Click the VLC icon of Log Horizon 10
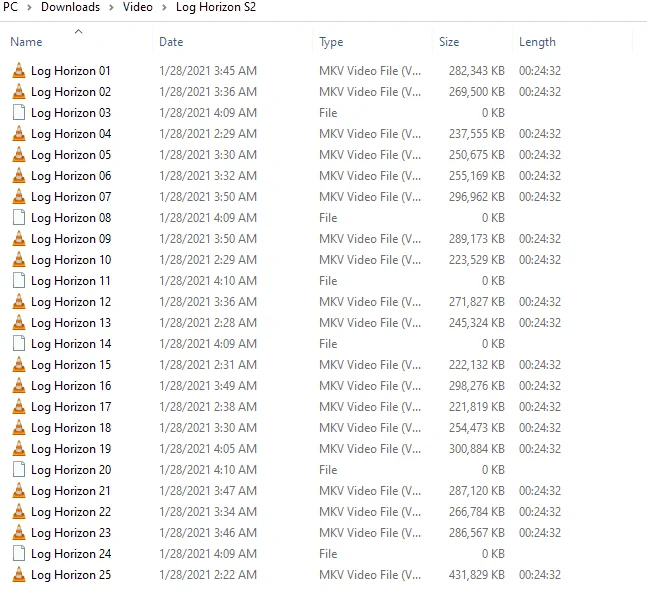 click(x=19, y=260)
